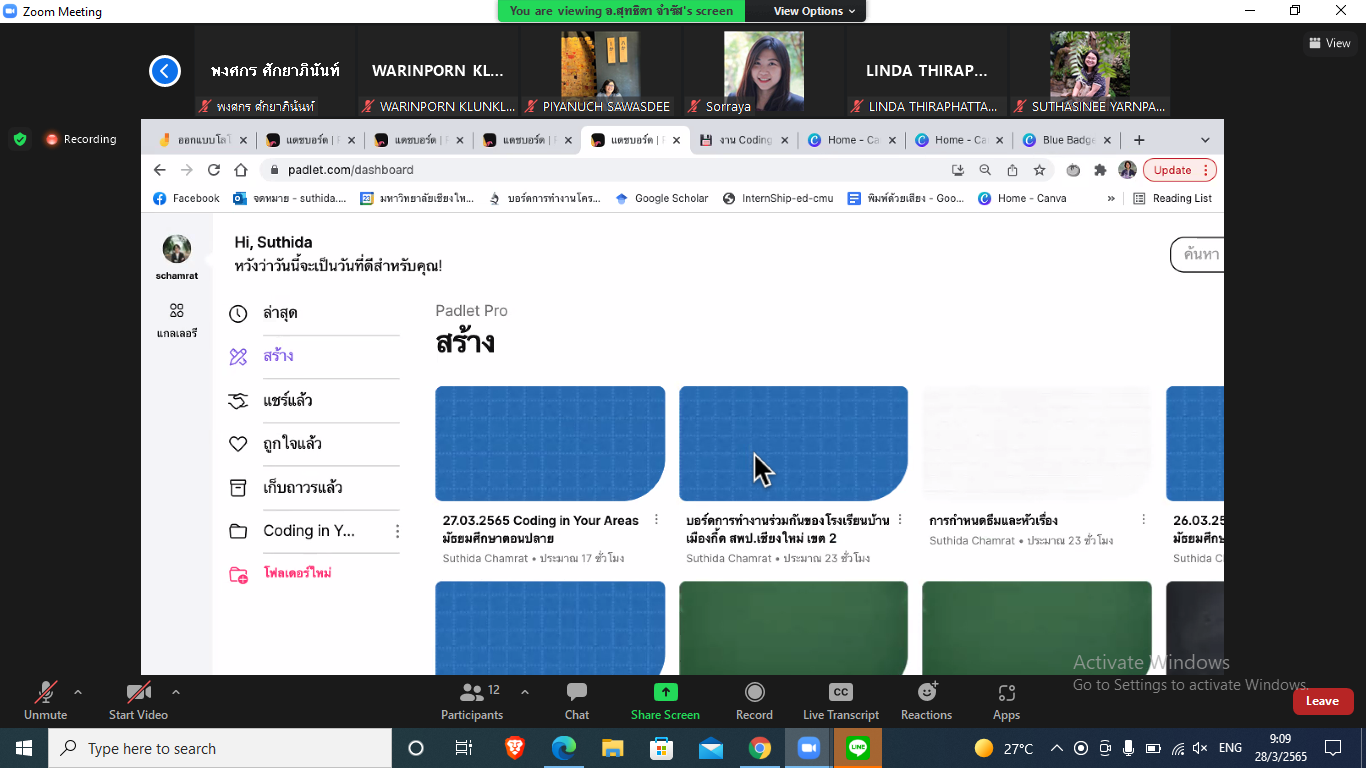Open Chrome from the taskbar
Image resolution: width=1366 pixels, height=768 pixels.
(x=759, y=748)
